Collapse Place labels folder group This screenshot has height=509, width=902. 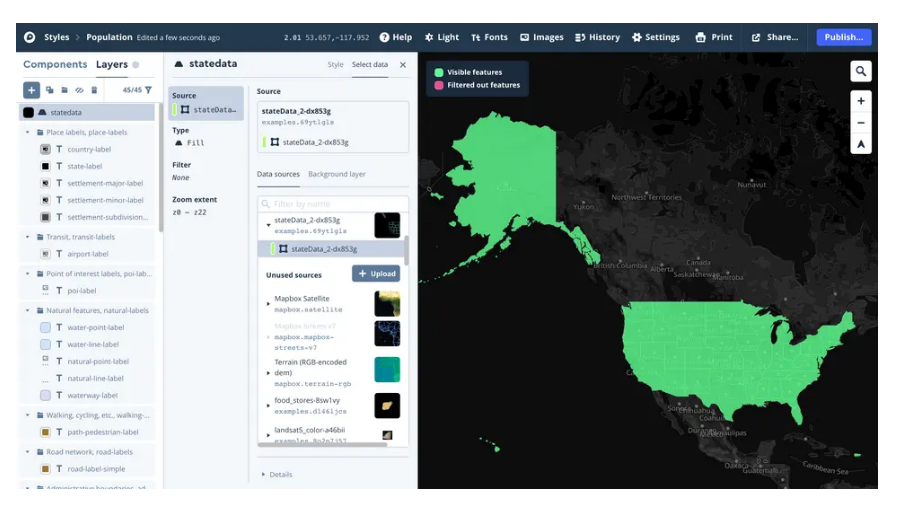27,132
